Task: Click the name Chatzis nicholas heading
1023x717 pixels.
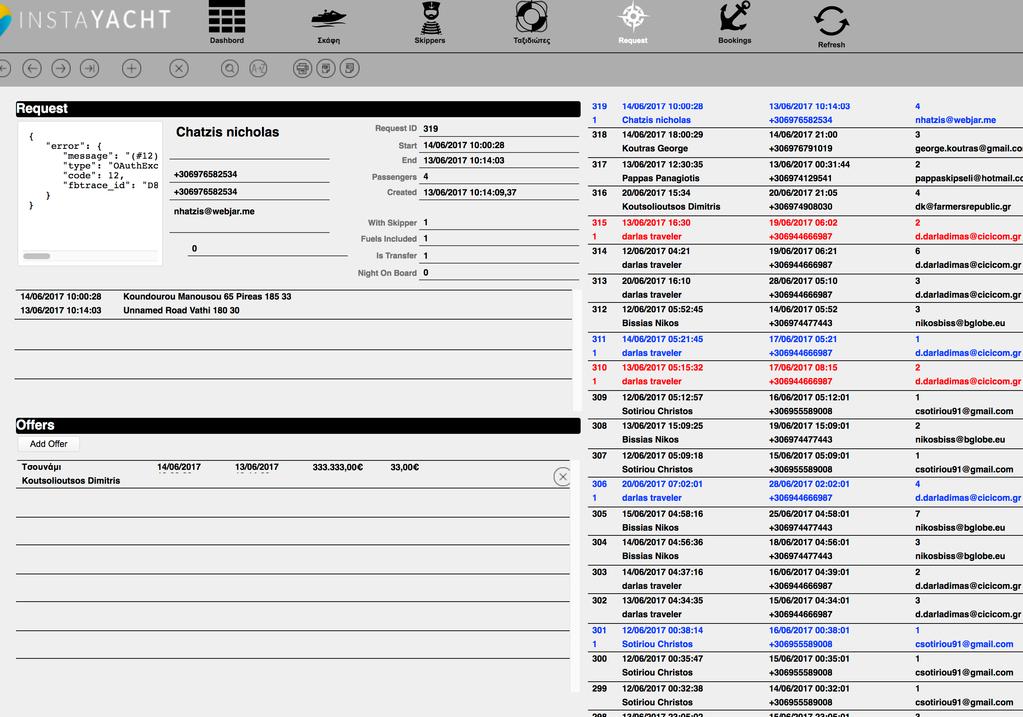Action: click(x=227, y=132)
